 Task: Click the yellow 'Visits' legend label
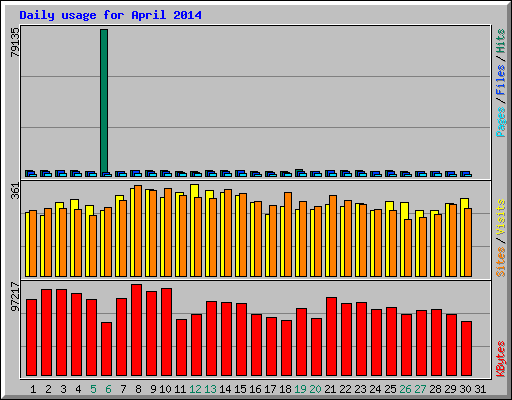pos(501,217)
